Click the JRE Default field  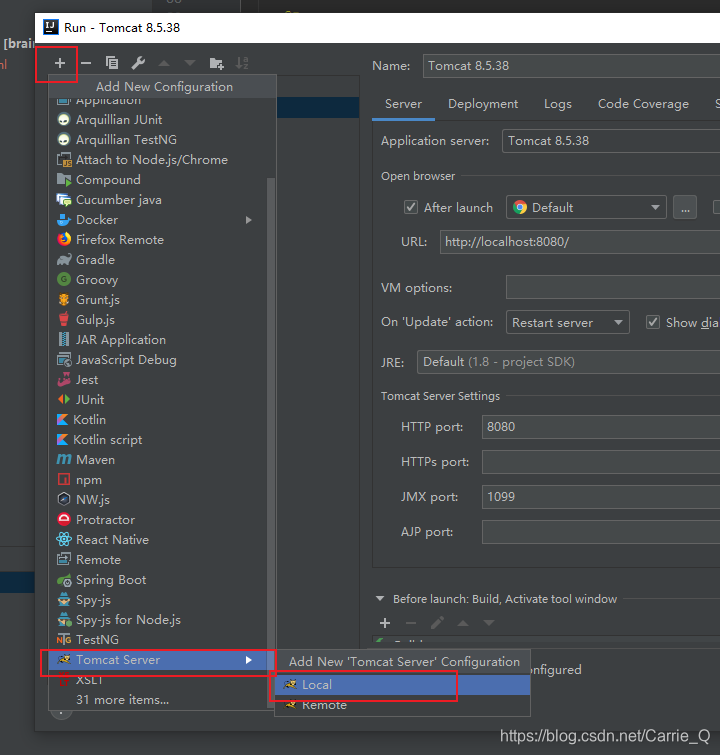click(x=568, y=362)
